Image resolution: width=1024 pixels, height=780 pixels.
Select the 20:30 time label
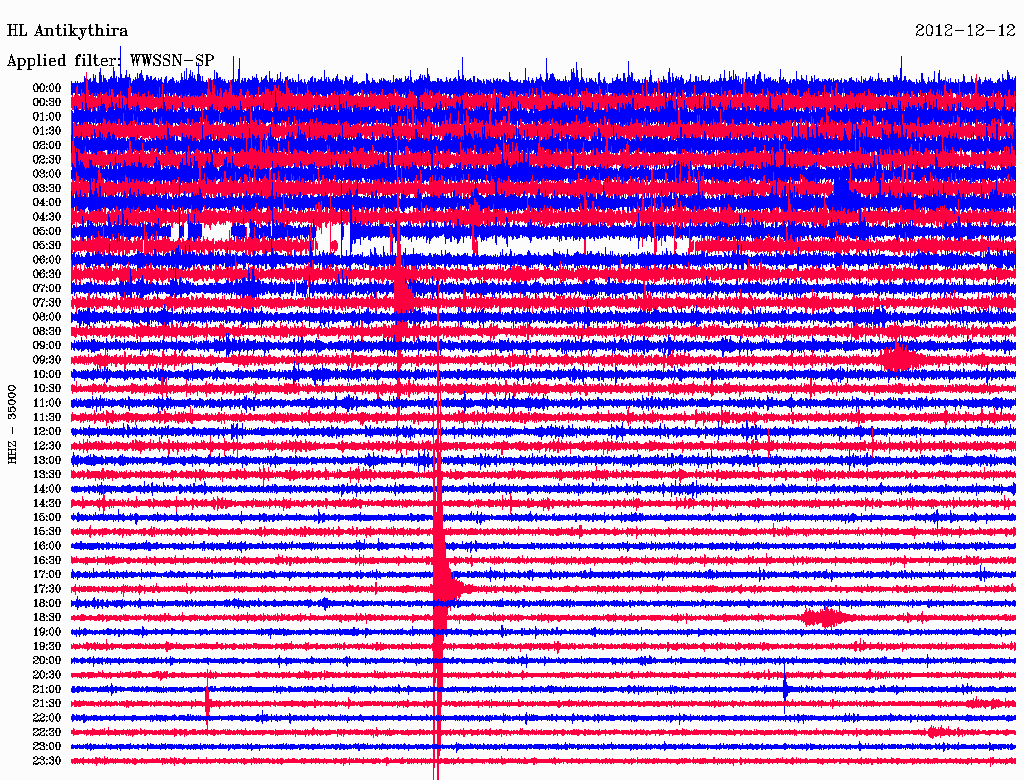pyautogui.click(x=47, y=675)
